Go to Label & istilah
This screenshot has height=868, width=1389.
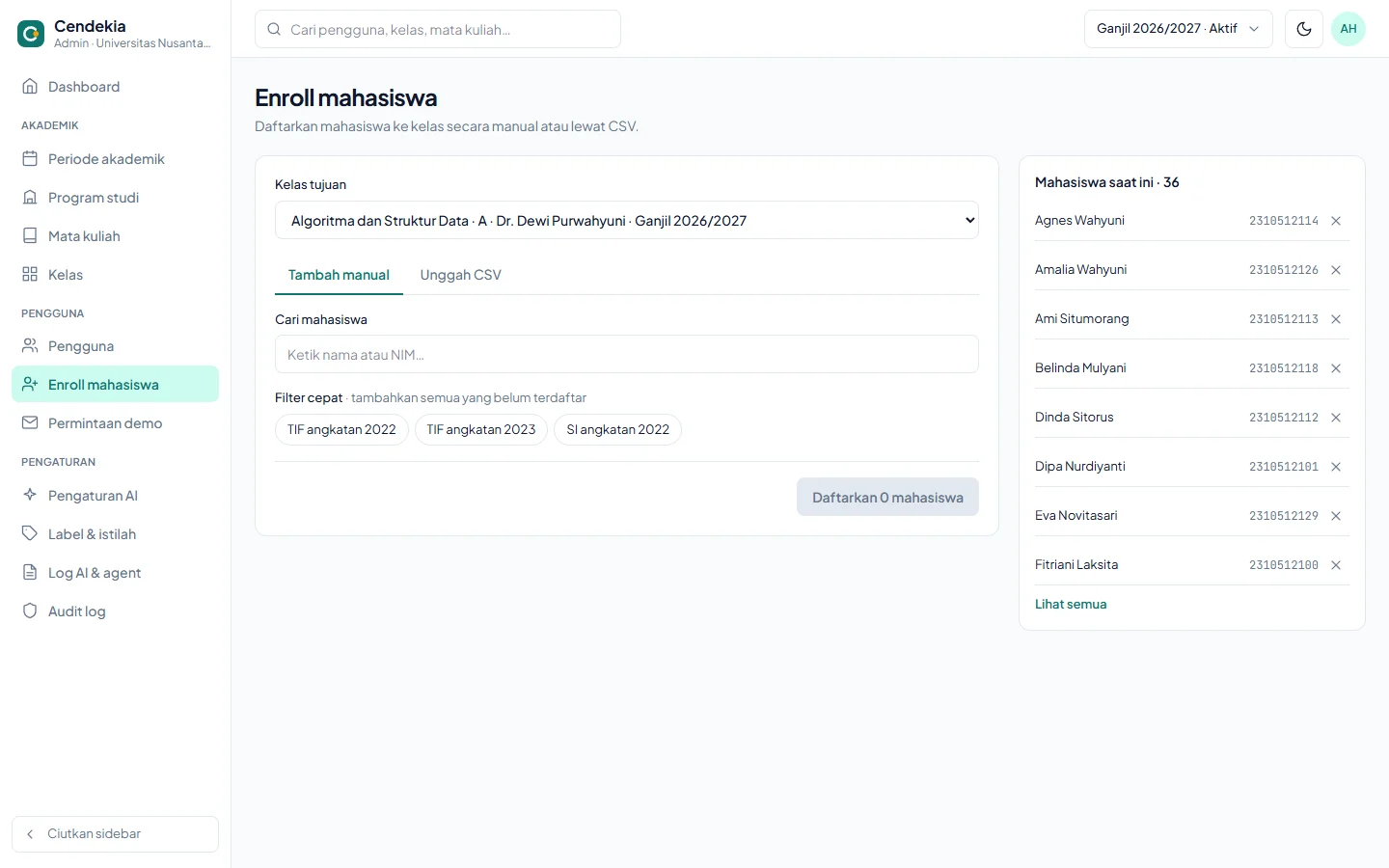(x=115, y=534)
